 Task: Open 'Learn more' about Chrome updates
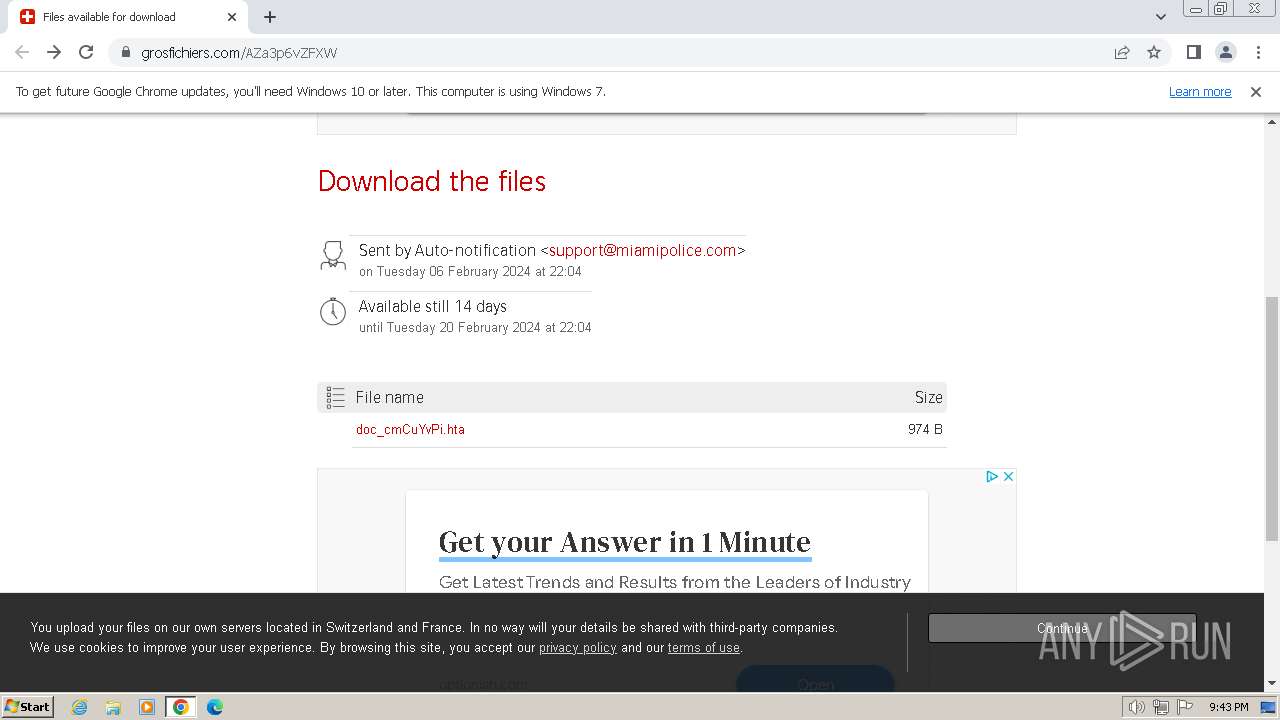(x=1200, y=91)
